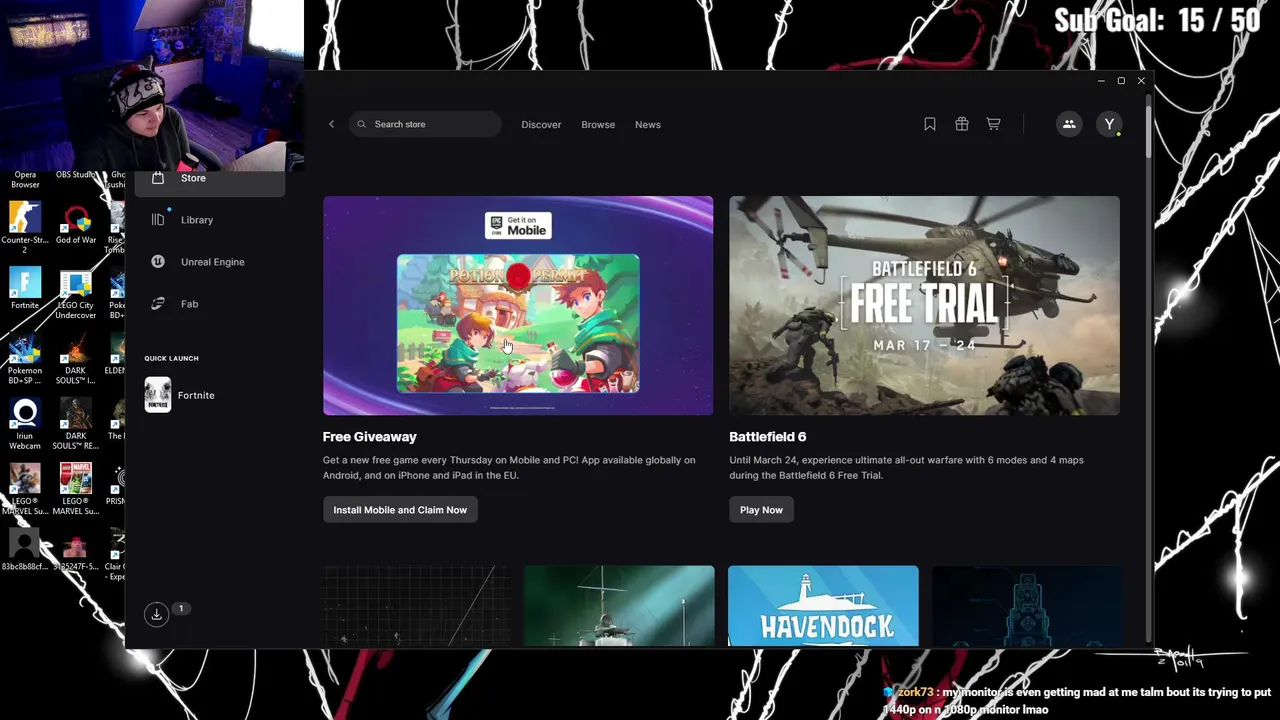Open Counter-Strike 2 desktop shortcut
Screen dimensions: 1280x720
[25, 227]
